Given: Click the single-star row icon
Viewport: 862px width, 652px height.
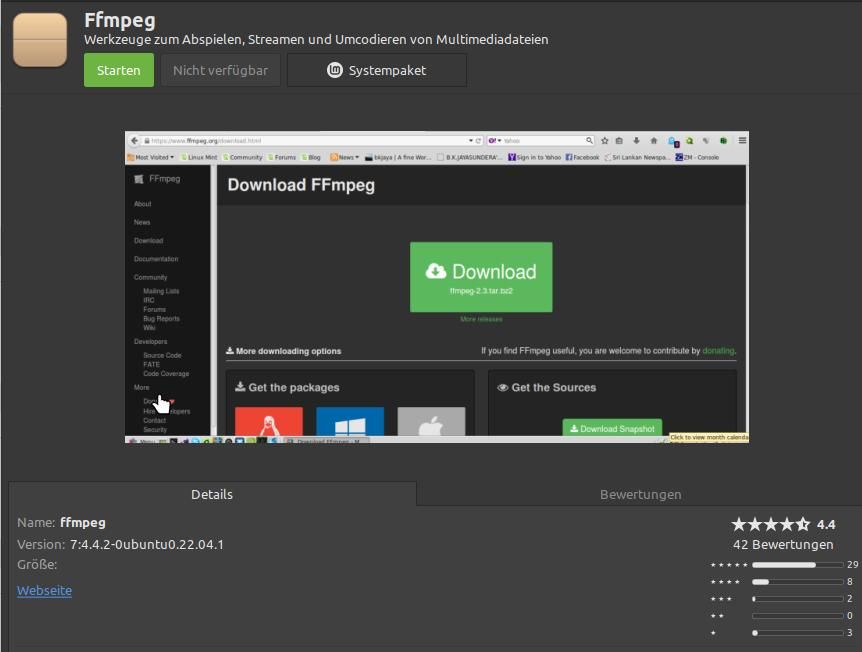Looking at the screenshot, I should [x=713, y=633].
